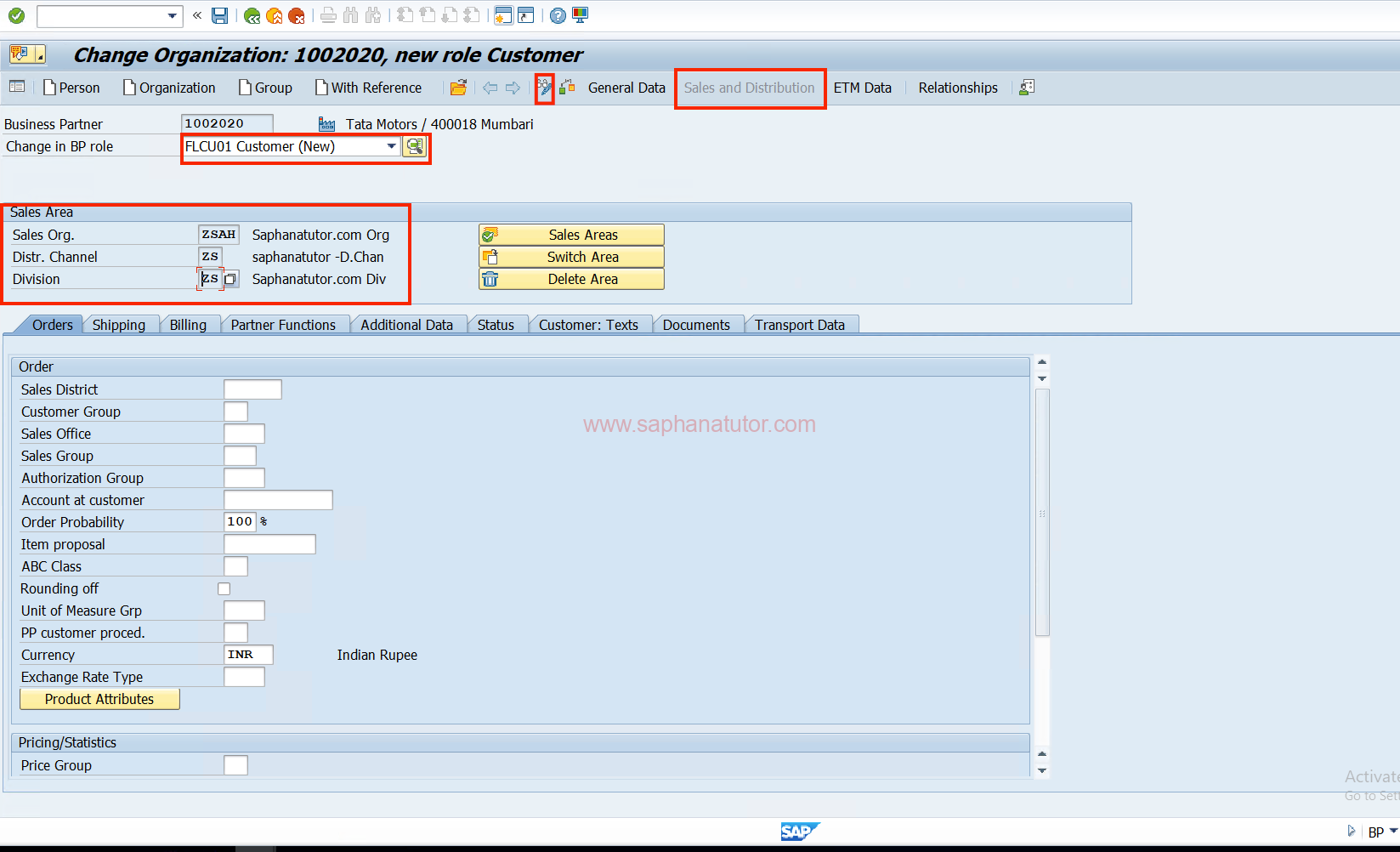Viewport: 1400px width, 852px height.
Task: Open the title bar menu icon
Action: (26, 54)
